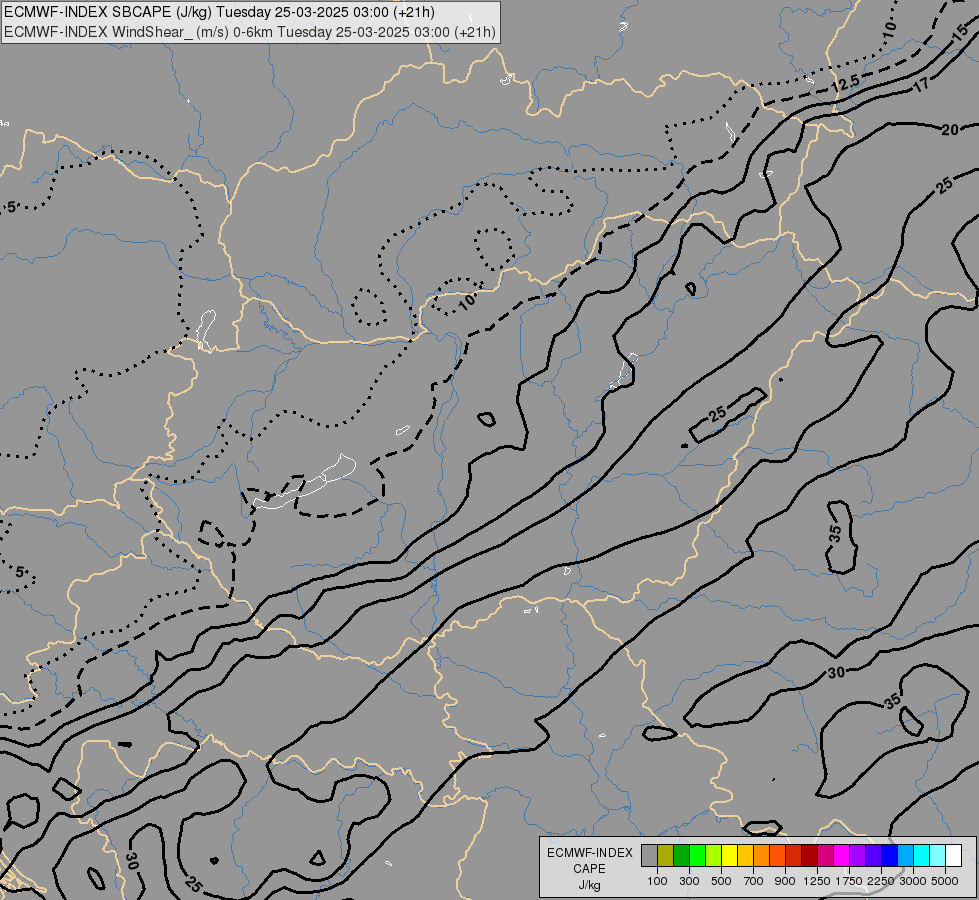Click the pure yellow legend swatch
The width and height of the screenshot is (979, 900).
coord(730,856)
